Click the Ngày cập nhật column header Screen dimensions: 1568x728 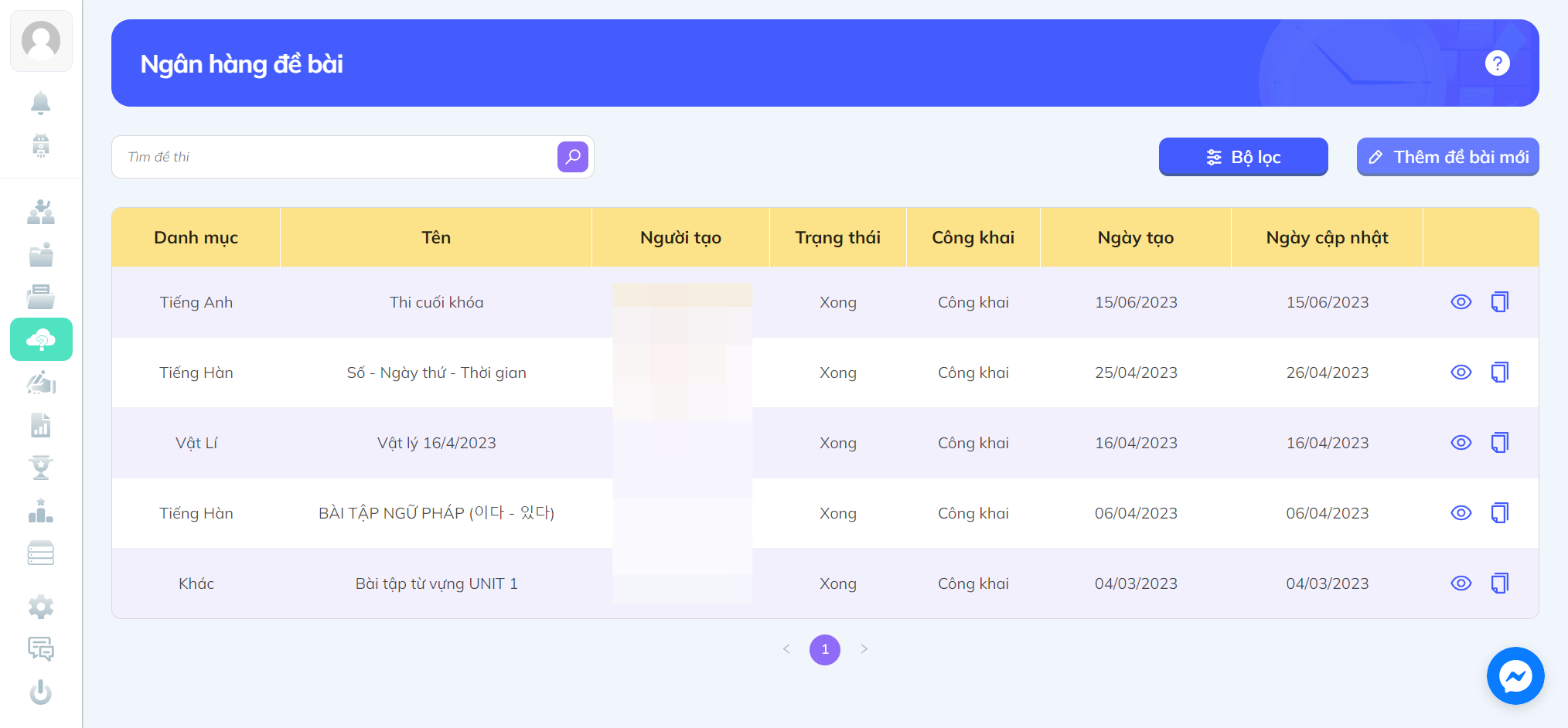pyautogui.click(x=1327, y=237)
